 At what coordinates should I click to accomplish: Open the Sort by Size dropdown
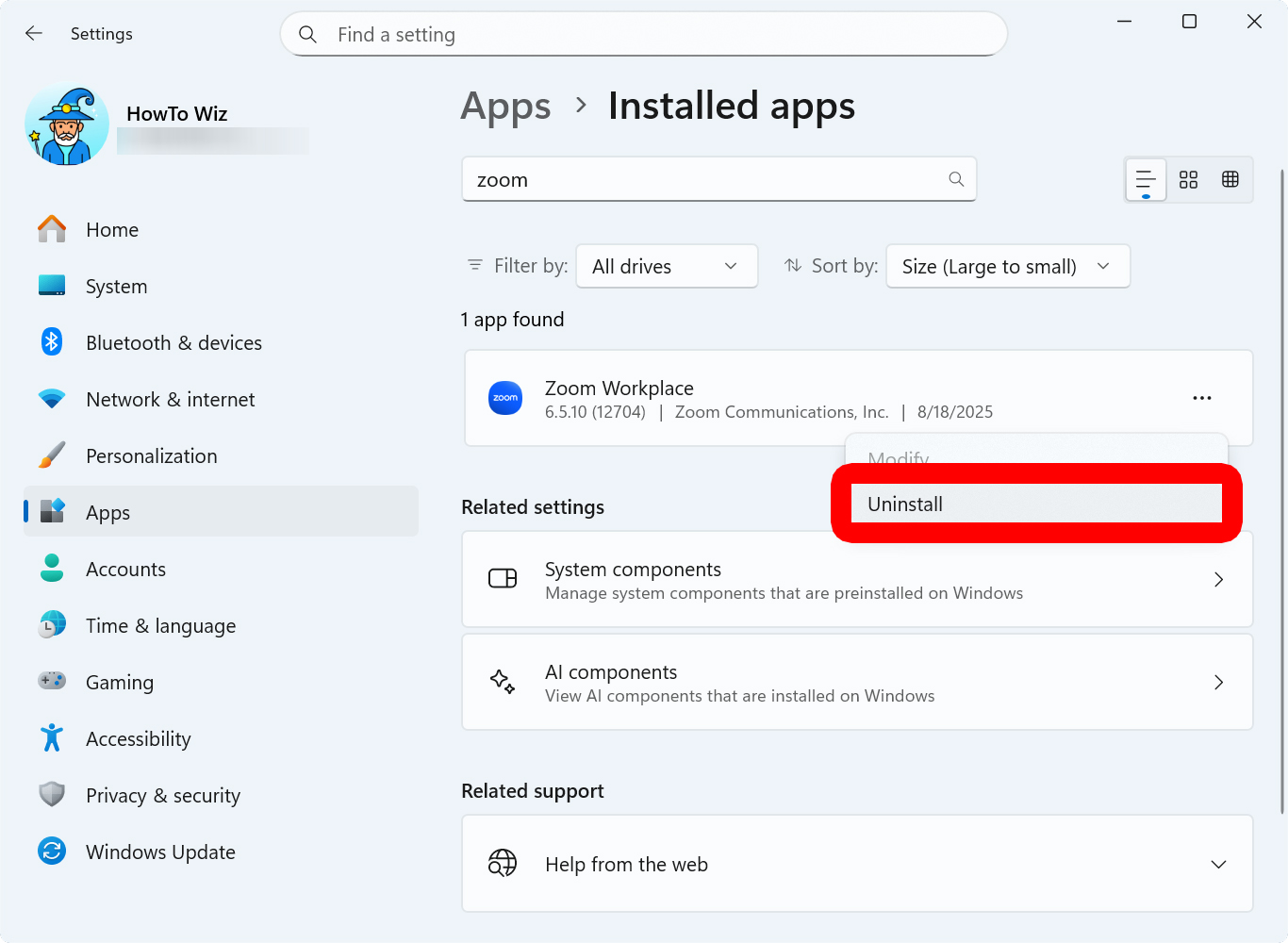click(x=1007, y=266)
